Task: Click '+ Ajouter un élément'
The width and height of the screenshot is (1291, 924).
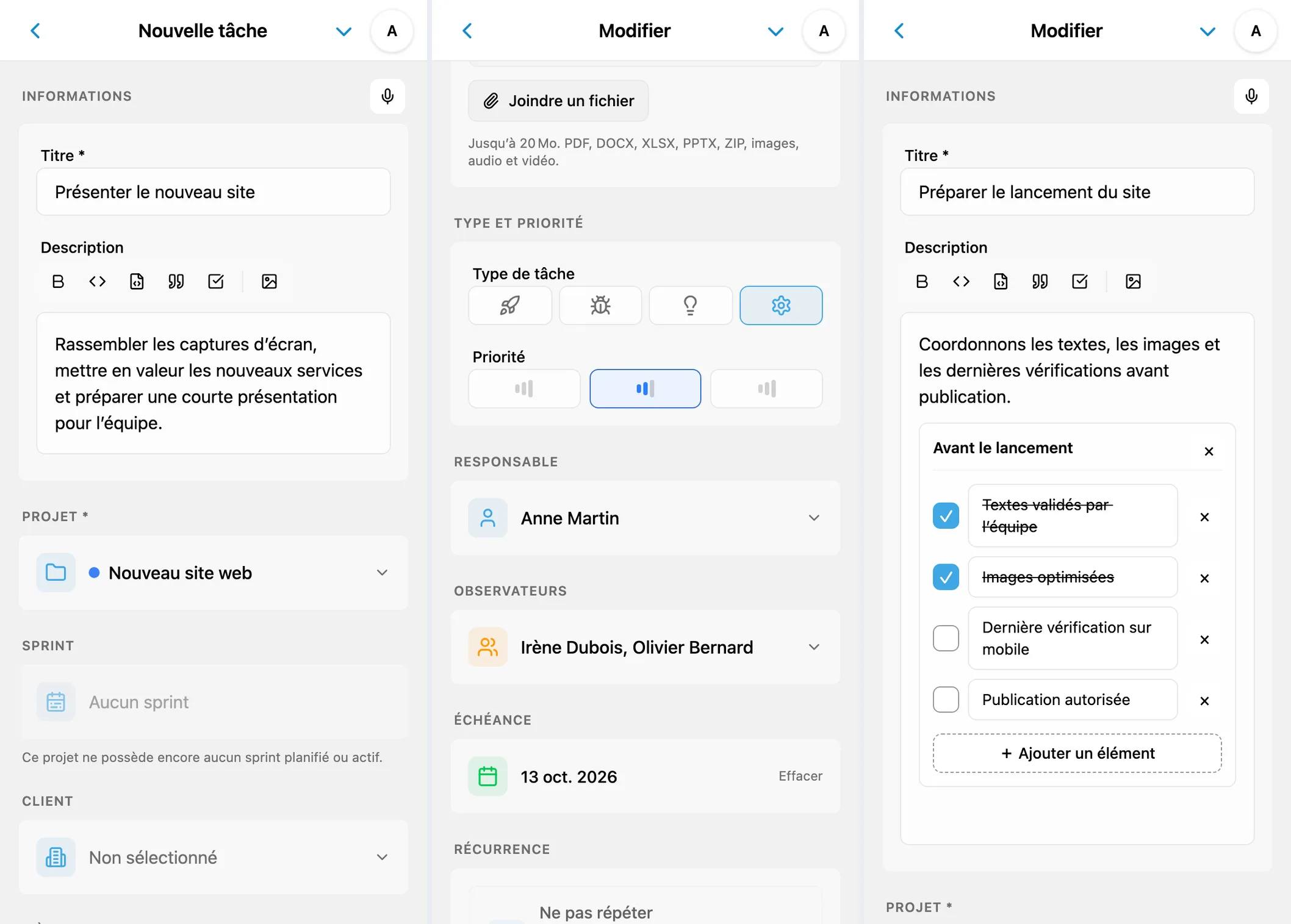Action: coord(1077,753)
